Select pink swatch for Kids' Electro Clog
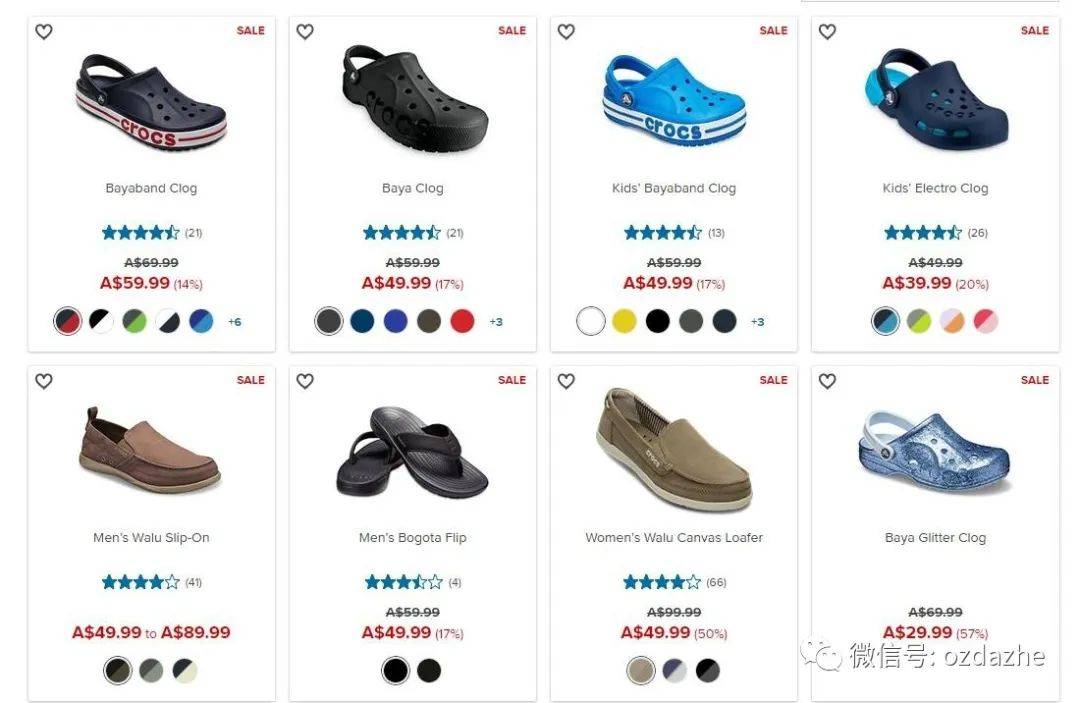The height and width of the screenshot is (703, 1080). tap(986, 321)
